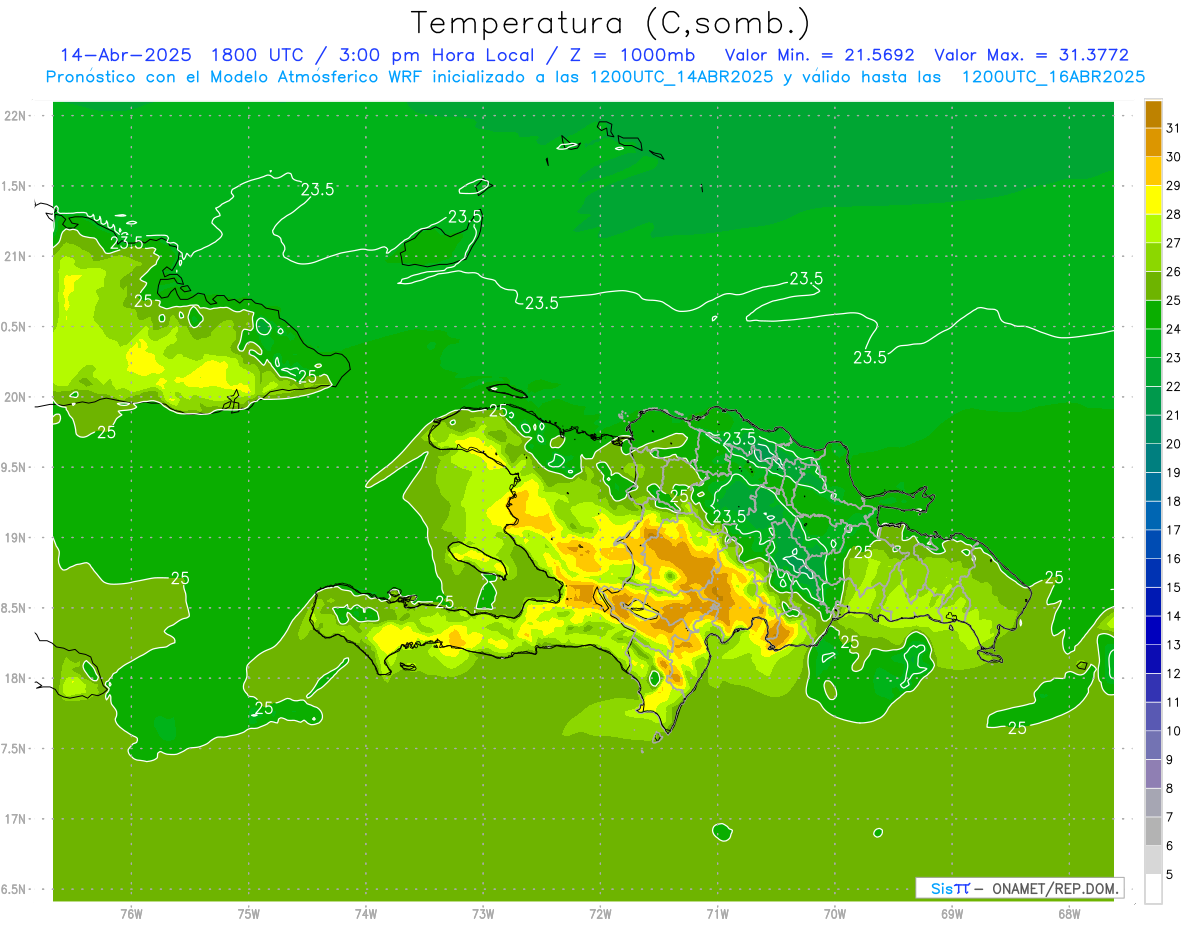Click the "1800 UTC" time text
The width and height of the screenshot is (1200, 927).
[x=258, y=55]
